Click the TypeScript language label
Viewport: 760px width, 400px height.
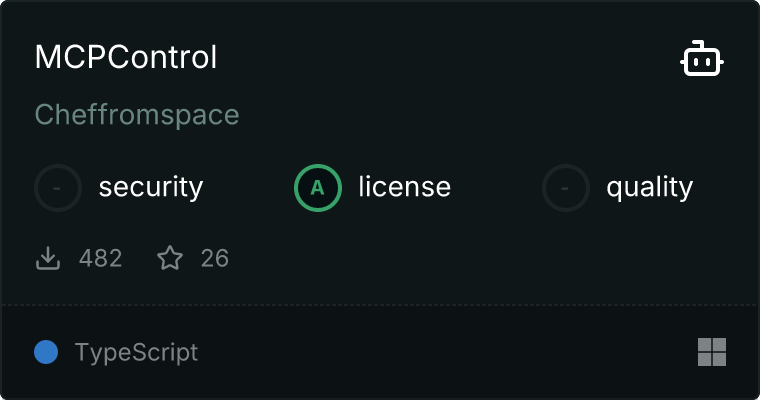tap(136, 352)
